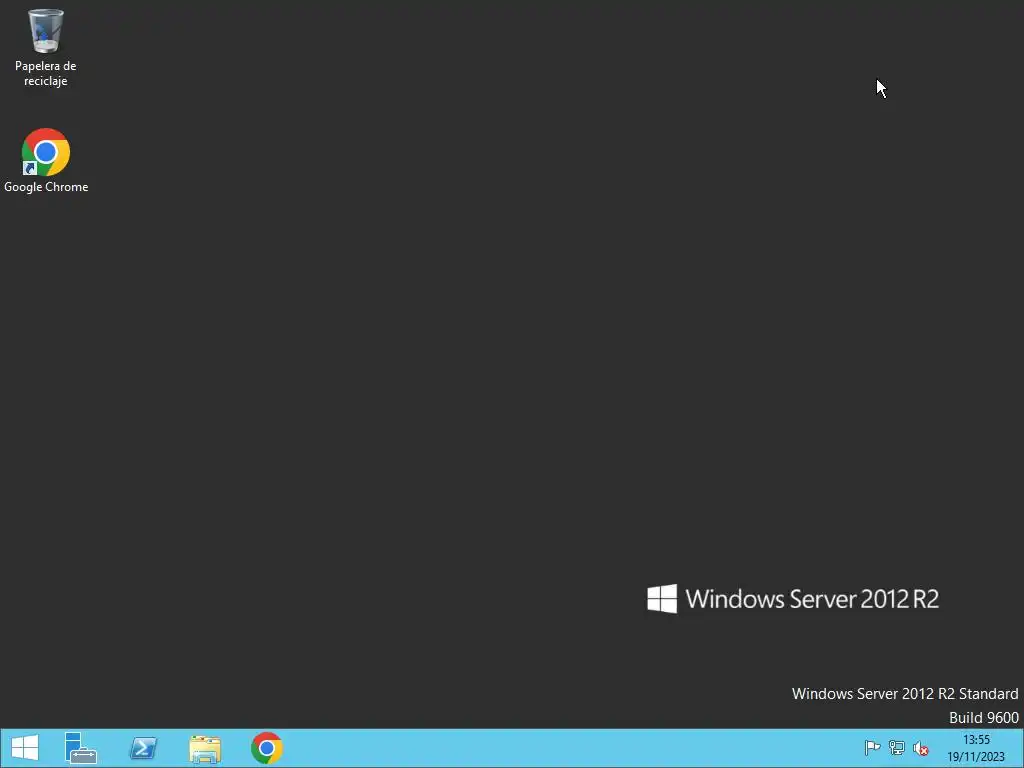The image size is (1024, 768).
Task: Open File Explorer from the taskbar
Action: (x=205, y=748)
